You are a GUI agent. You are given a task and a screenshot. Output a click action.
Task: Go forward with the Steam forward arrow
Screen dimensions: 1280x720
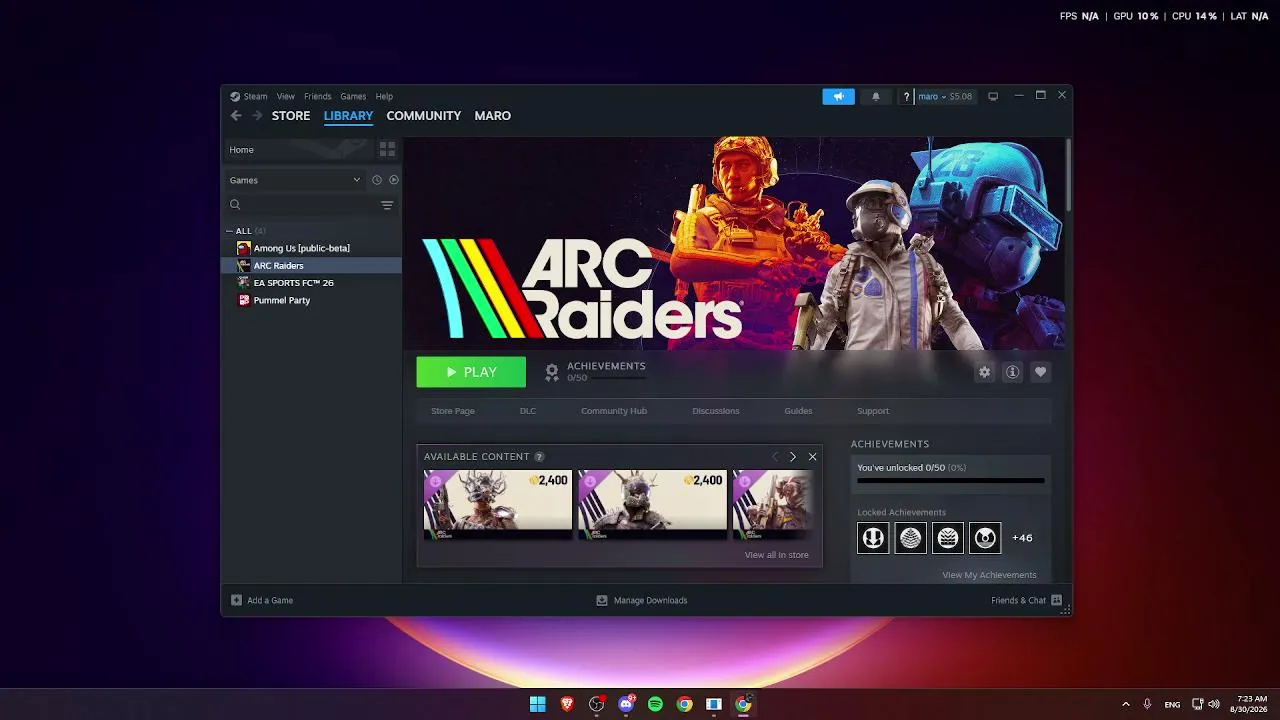click(257, 116)
